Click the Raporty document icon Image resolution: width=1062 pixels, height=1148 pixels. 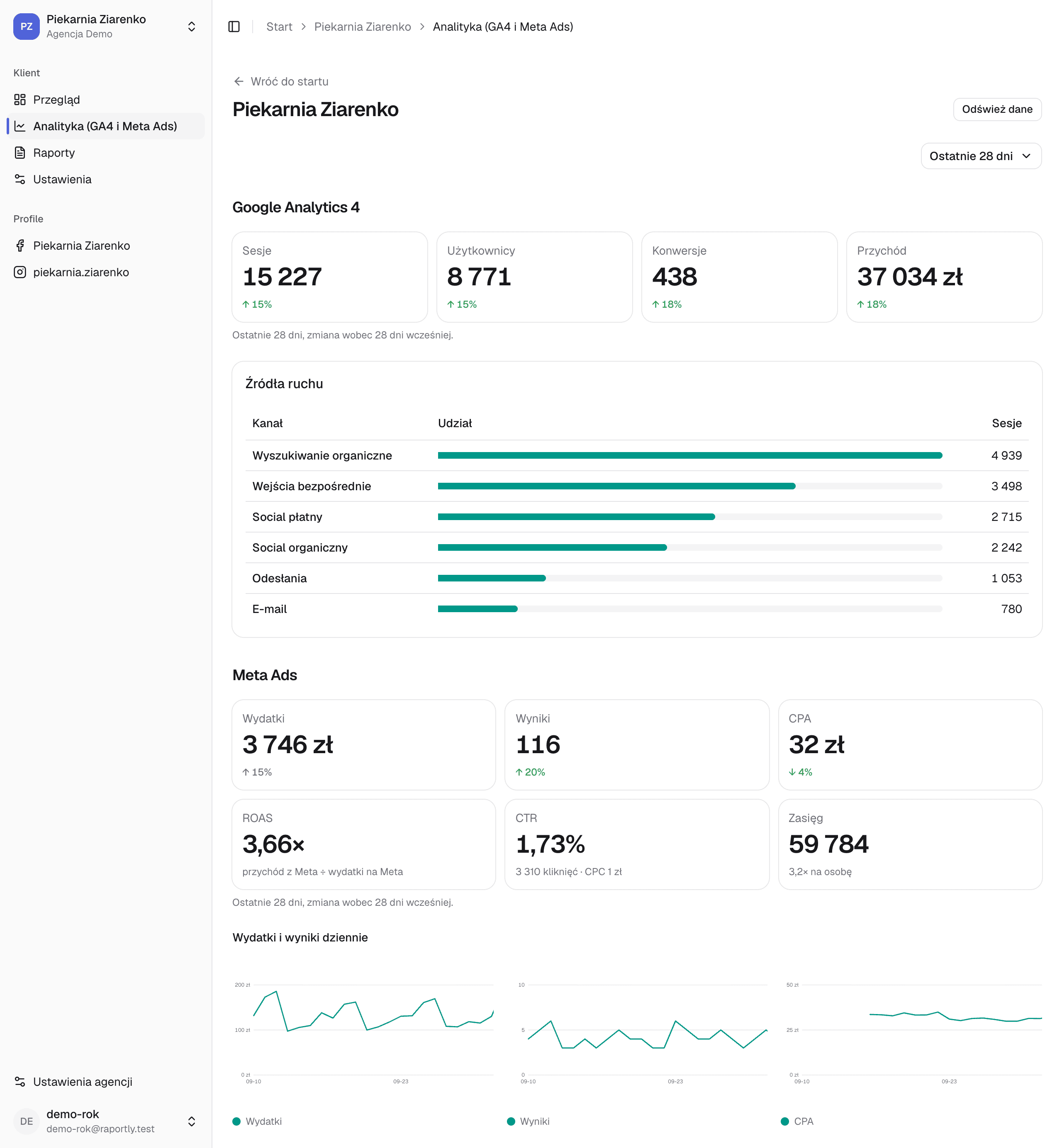click(x=20, y=153)
